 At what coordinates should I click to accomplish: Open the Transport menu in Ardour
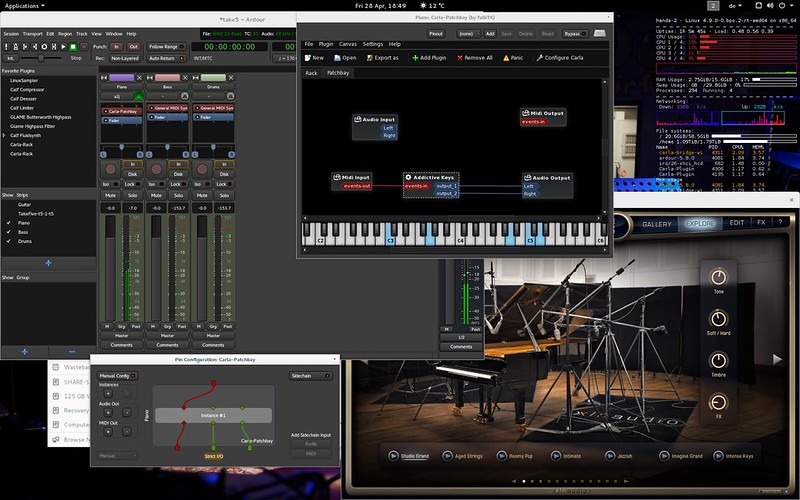tap(33, 34)
